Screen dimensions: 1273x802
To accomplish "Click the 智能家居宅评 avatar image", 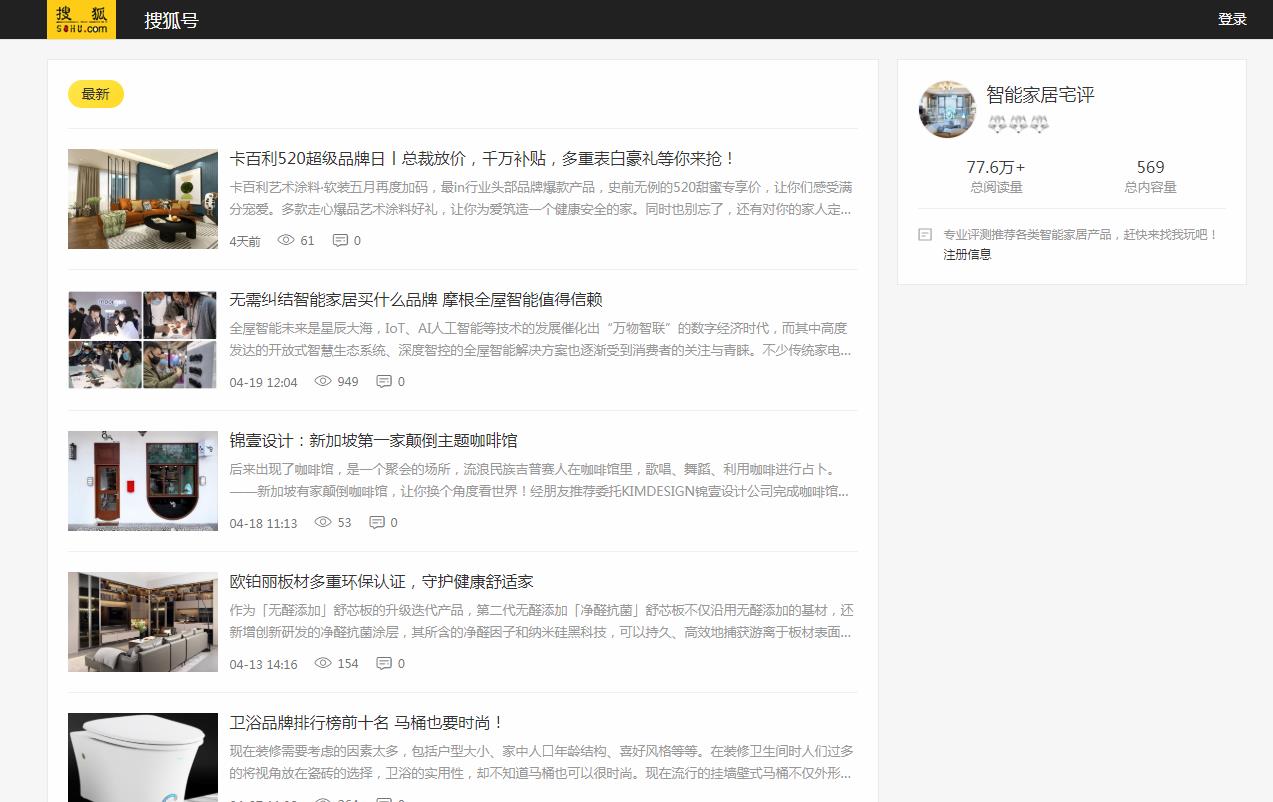I will click(947, 109).
